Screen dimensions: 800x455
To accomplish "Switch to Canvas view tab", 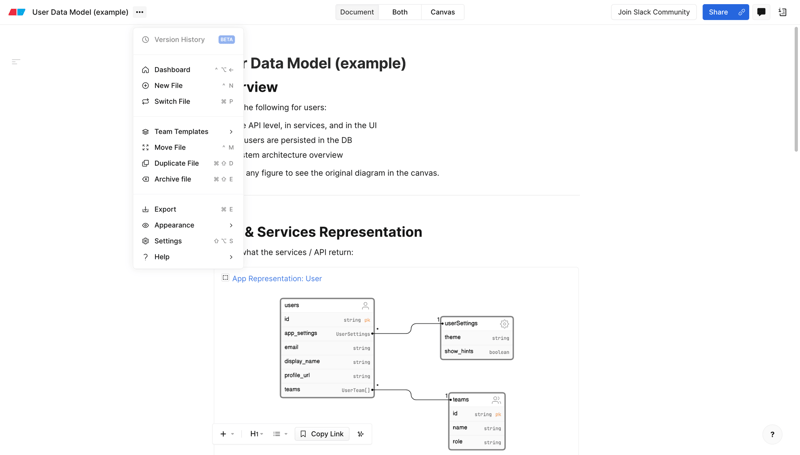I will (x=442, y=12).
